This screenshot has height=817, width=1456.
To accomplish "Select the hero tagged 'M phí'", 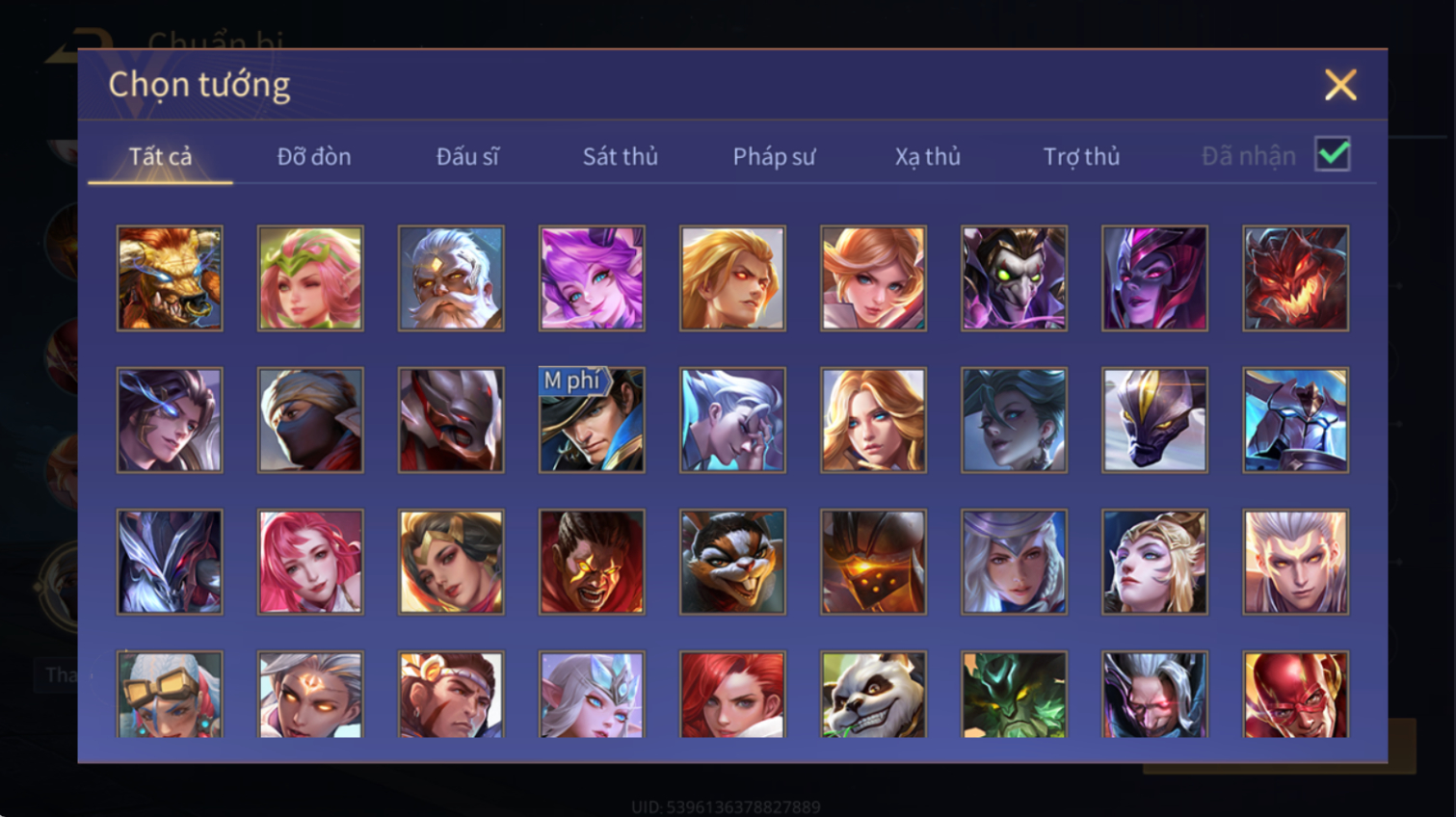I will click(x=592, y=420).
